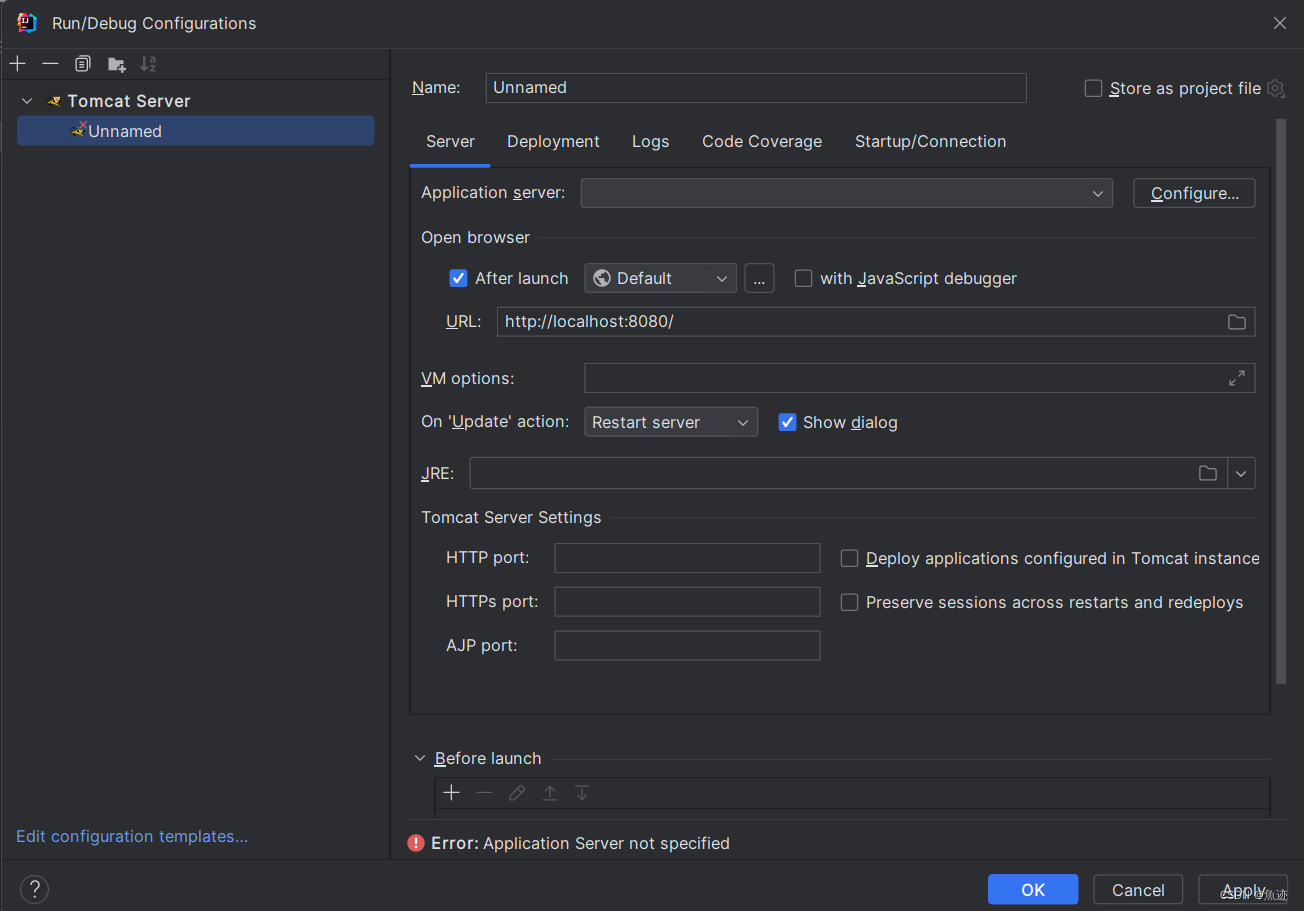Switch to the Server tab
The height and width of the screenshot is (911, 1304).
point(450,141)
